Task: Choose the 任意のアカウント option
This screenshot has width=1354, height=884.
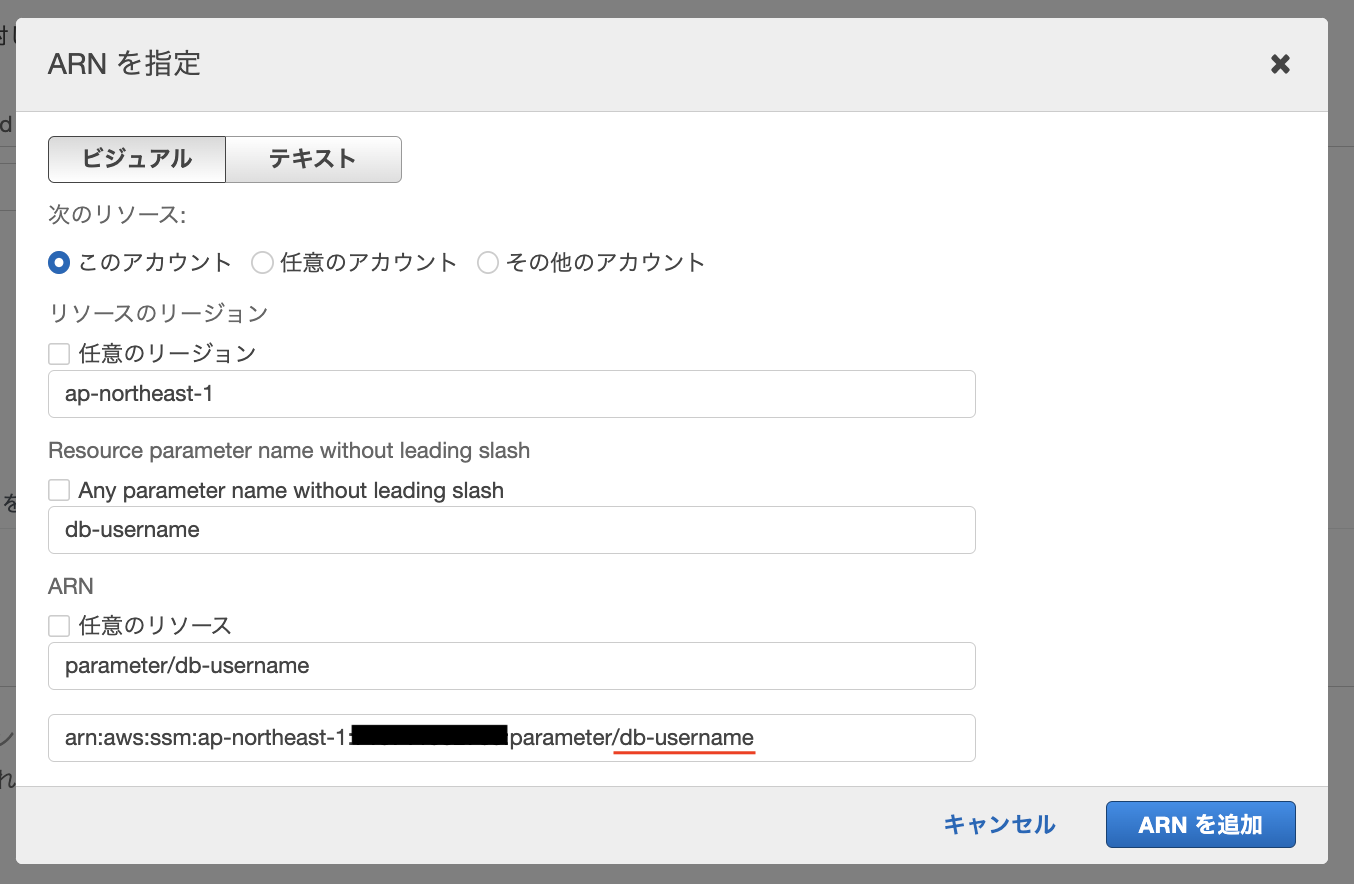Action: (262, 262)
